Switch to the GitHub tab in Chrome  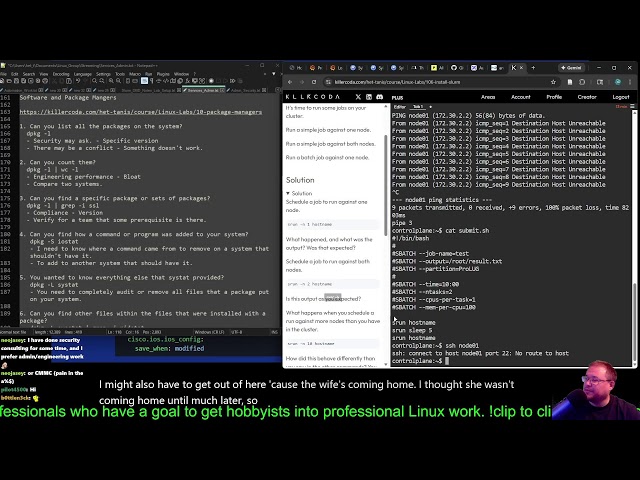point(457,68)
